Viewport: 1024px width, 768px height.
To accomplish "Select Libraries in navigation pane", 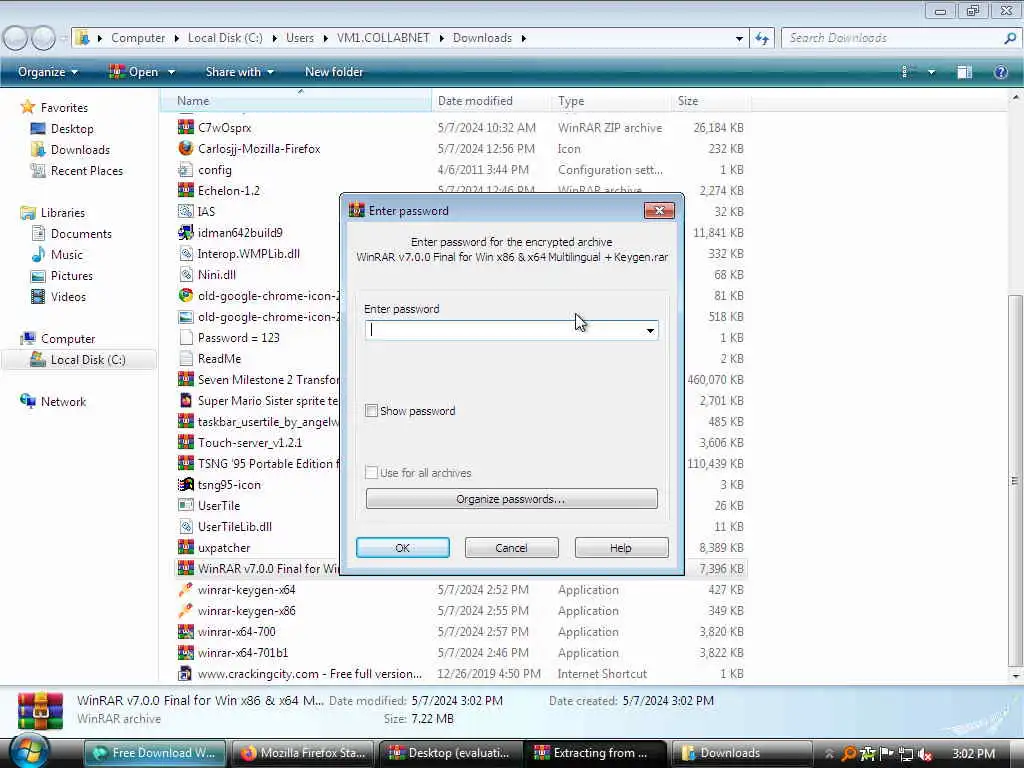I will tap(62, 212).
